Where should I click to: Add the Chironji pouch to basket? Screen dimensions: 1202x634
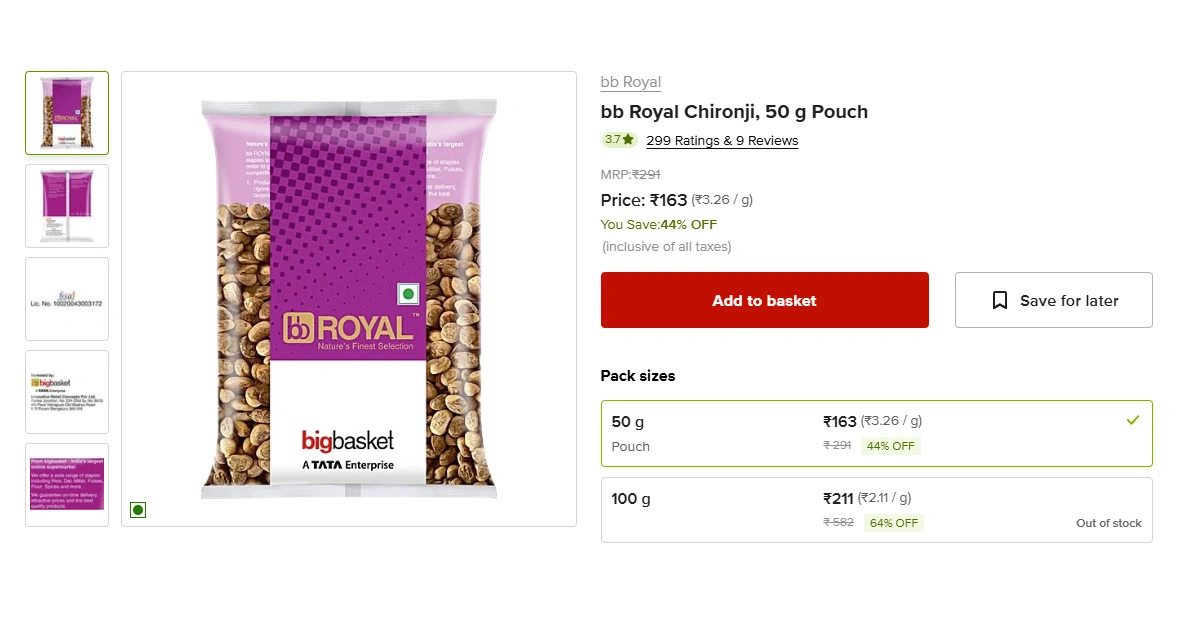(765, 300)
